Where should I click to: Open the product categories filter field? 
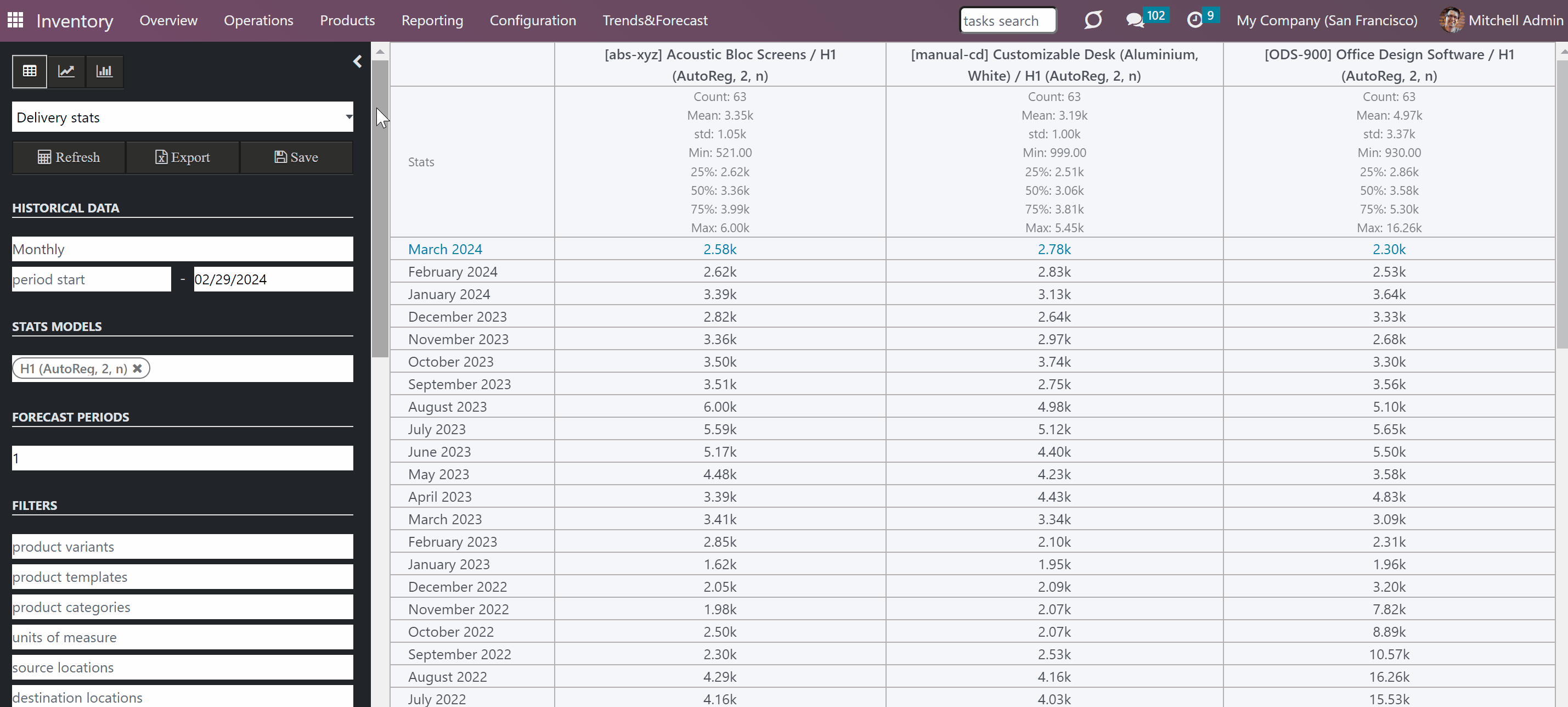[x=183, y=607]
